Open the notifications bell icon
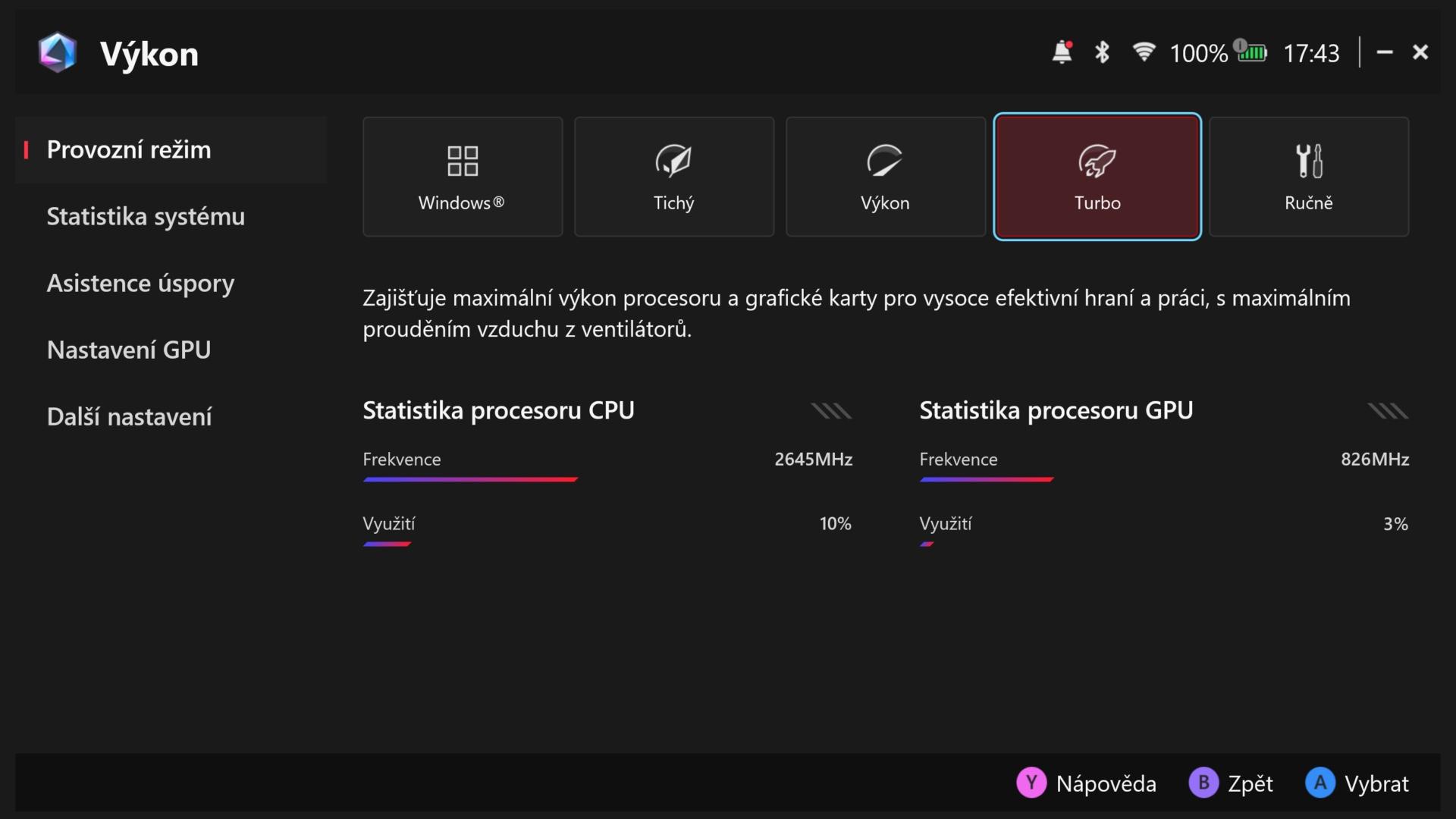Image resolution: width=1456 pixels, height=819 pixels. pos(1062,52)
